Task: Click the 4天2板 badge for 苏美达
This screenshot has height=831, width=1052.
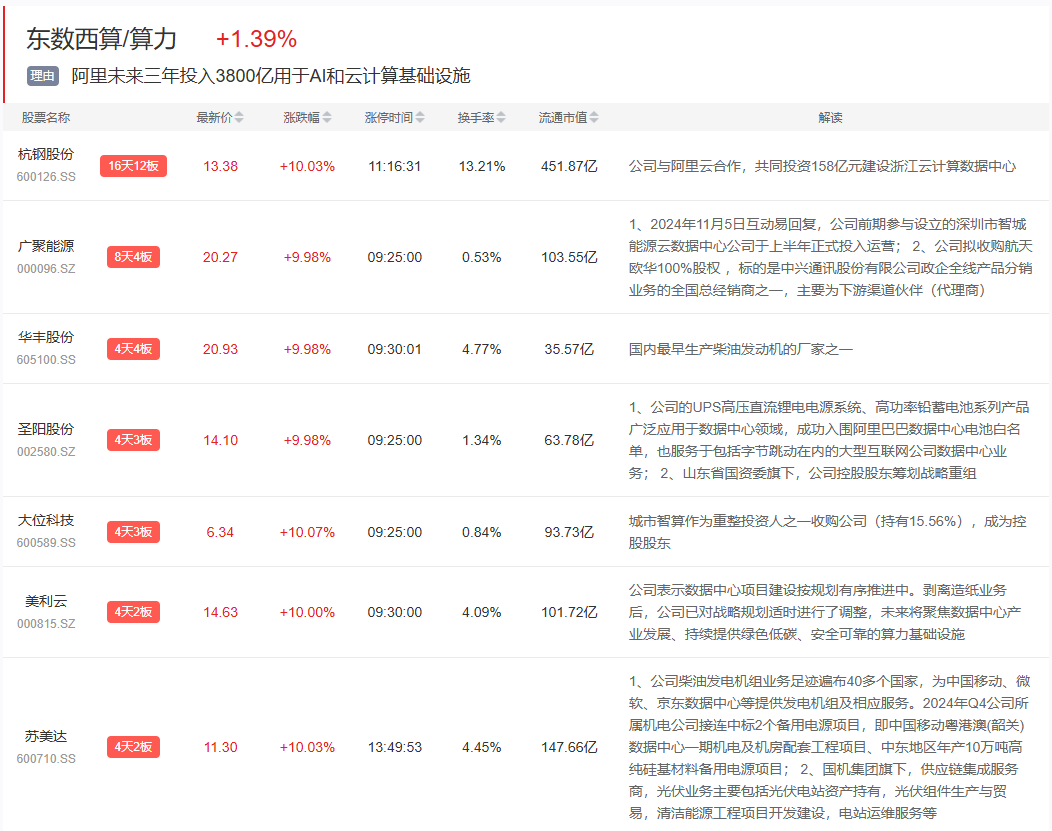Action: point(133,747)
